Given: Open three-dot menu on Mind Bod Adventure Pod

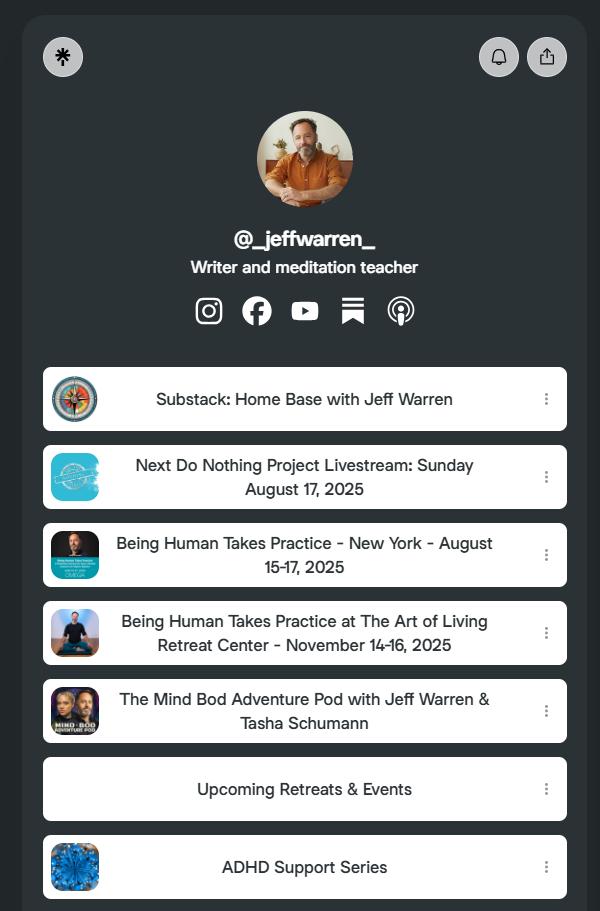Looking at the screenshot, I should (546, 711).
